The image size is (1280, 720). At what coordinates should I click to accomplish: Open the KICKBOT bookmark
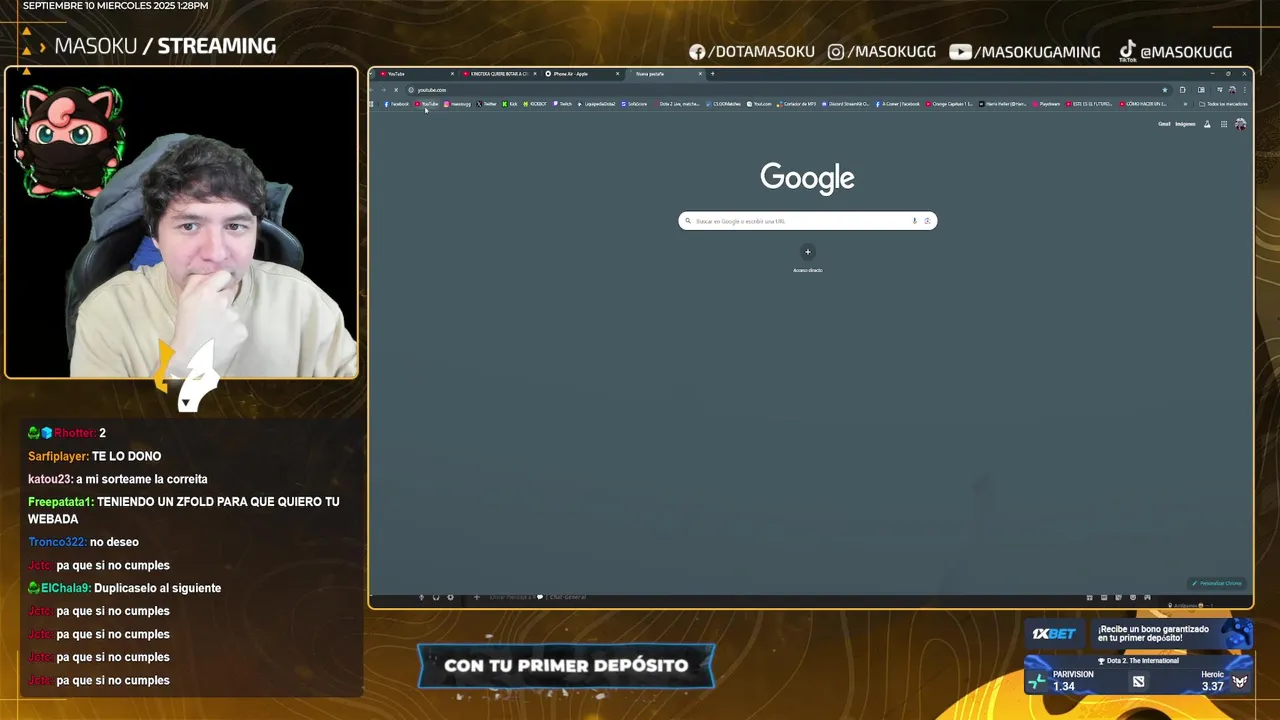pos(535,104)
